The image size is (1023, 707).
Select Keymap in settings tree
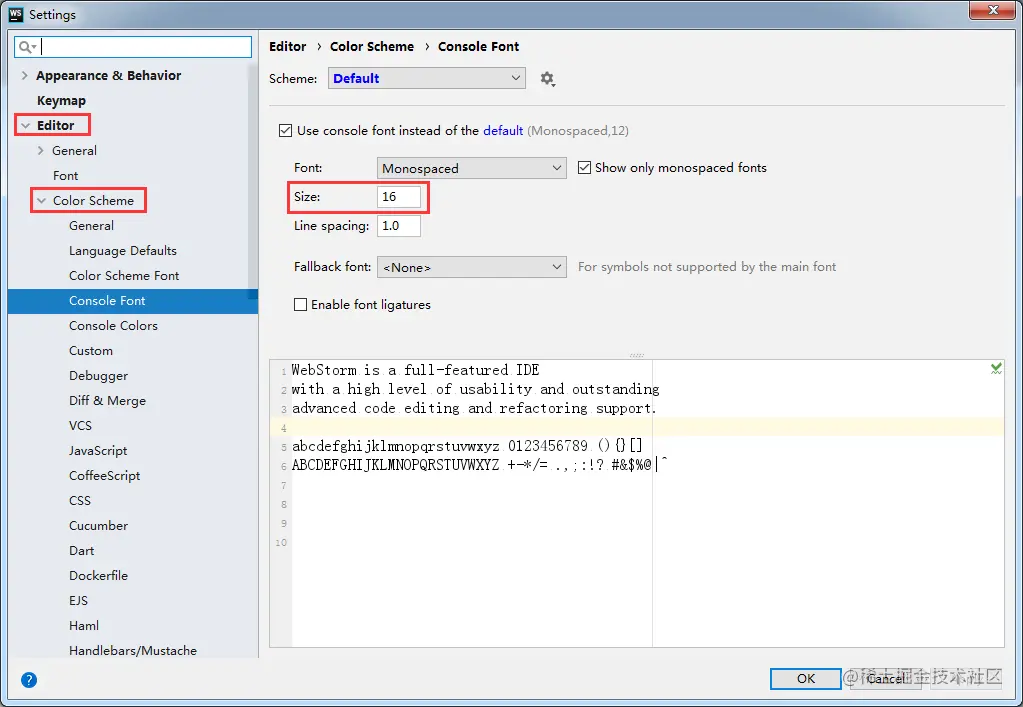[61, 100]
